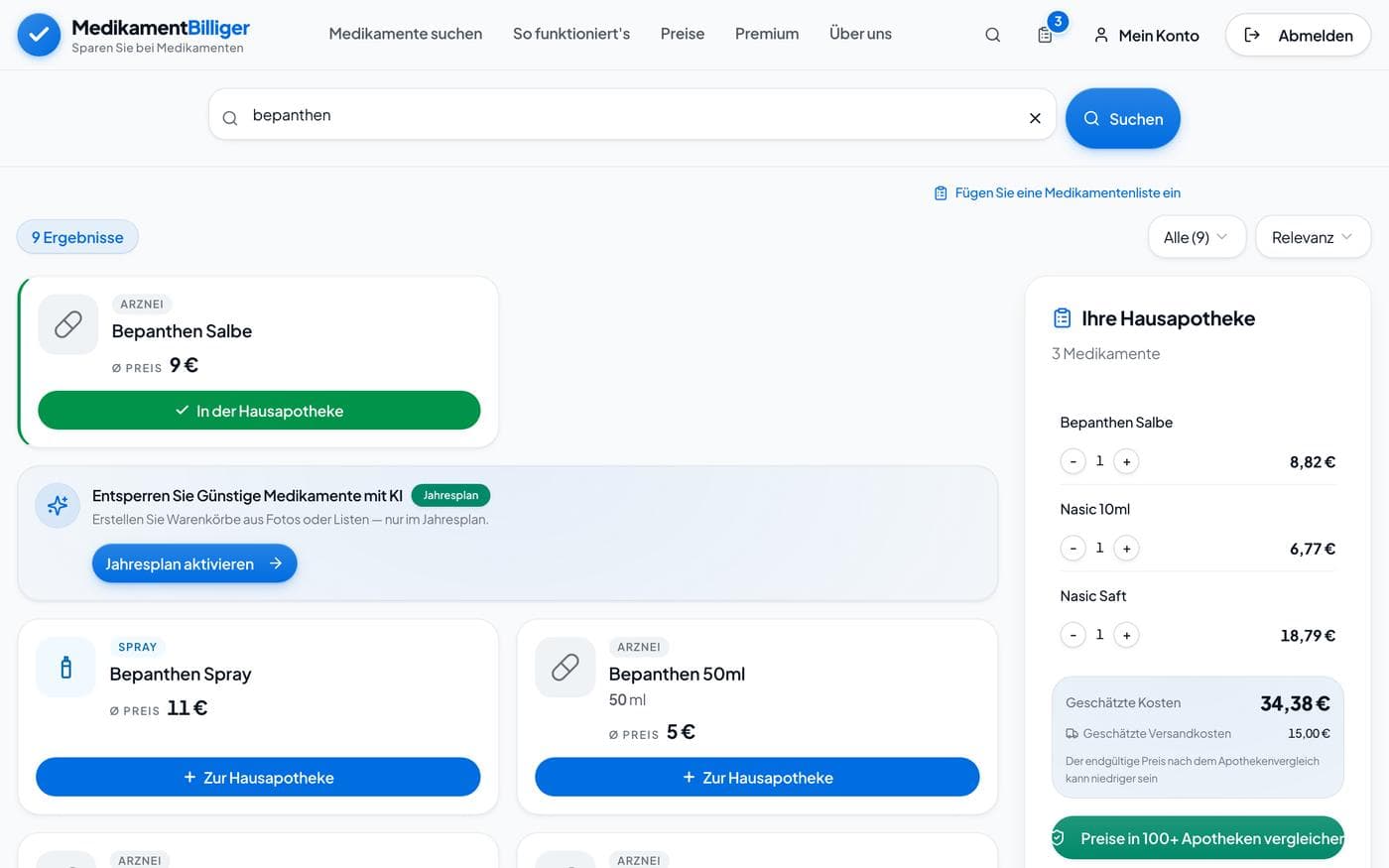The image size is (1389, 868).
Task: Increase Bepanthen Salbe quantity
Action: tap(1126, 461)
